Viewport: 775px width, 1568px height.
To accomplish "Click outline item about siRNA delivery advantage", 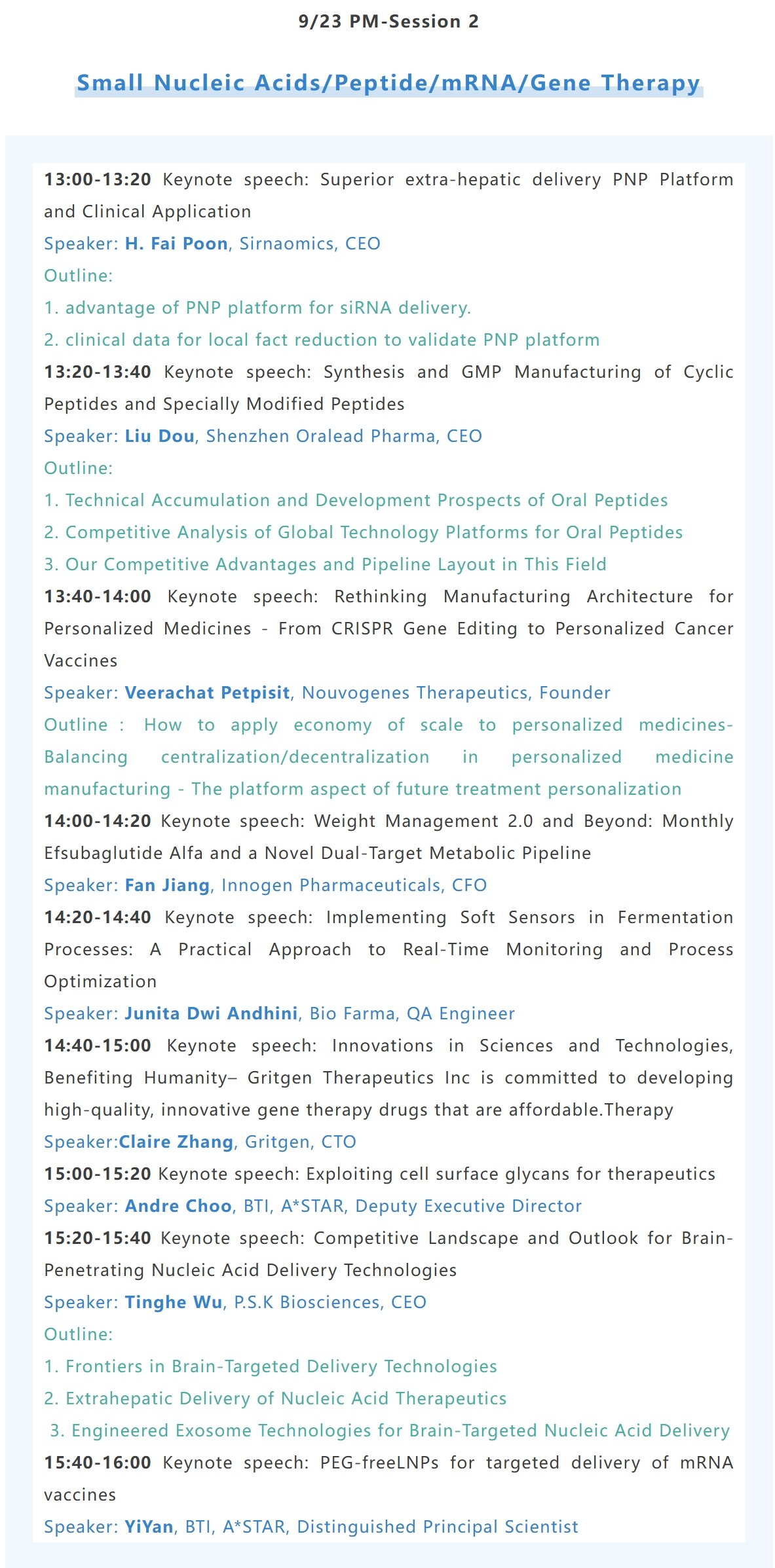I will (x=257, y=308).
